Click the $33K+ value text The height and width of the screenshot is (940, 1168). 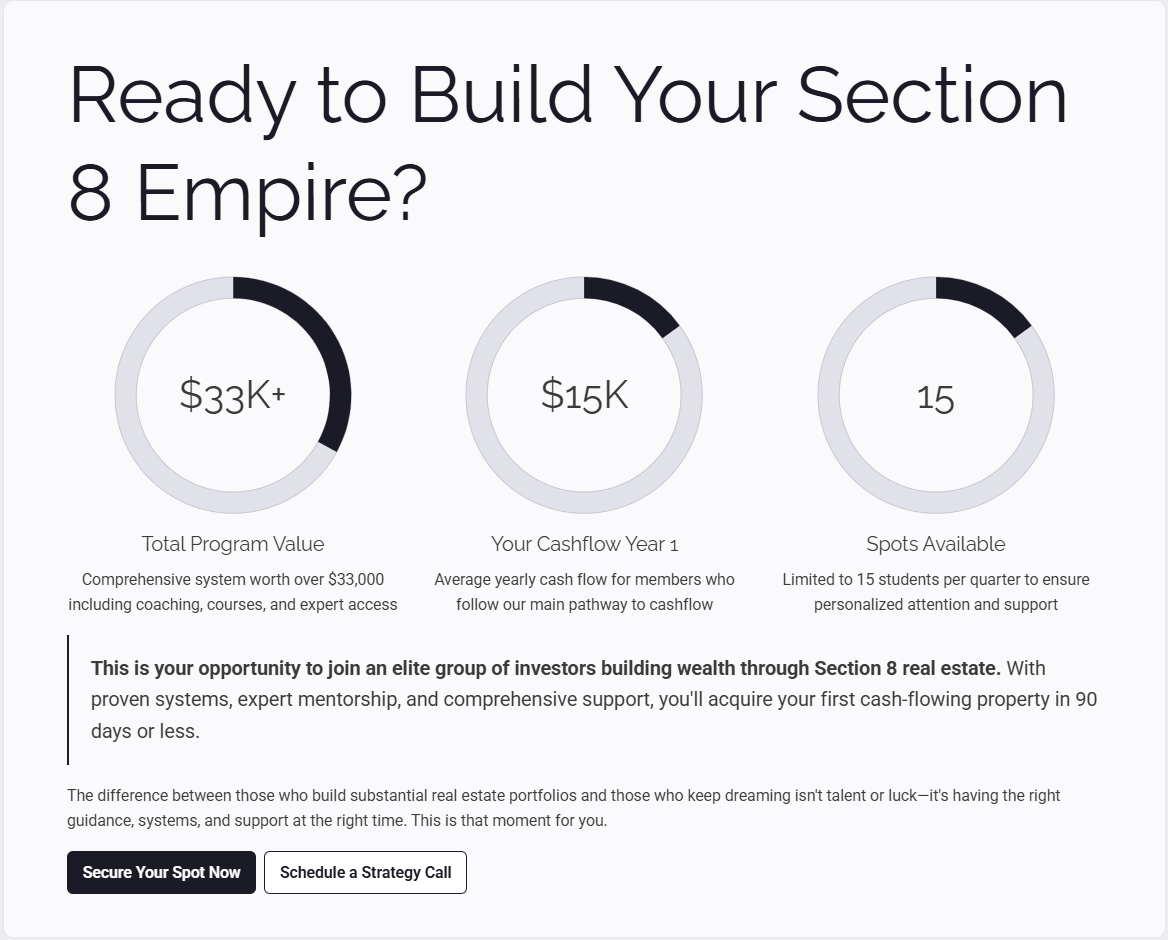click(233, 395)
